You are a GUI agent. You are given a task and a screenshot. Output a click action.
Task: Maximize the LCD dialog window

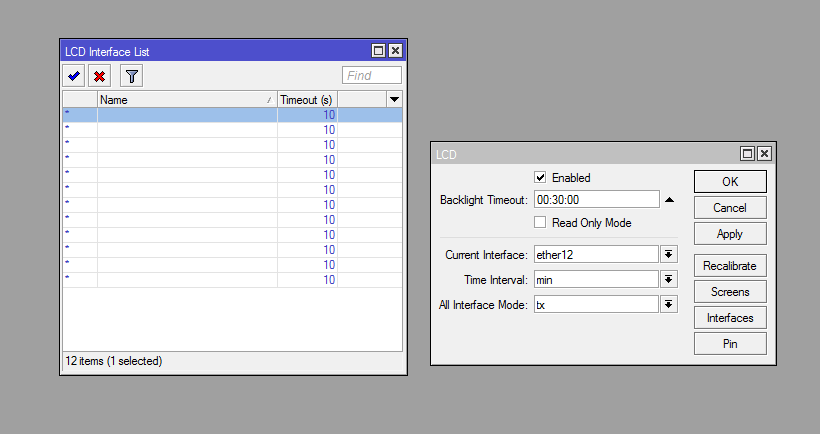(747, 153)
